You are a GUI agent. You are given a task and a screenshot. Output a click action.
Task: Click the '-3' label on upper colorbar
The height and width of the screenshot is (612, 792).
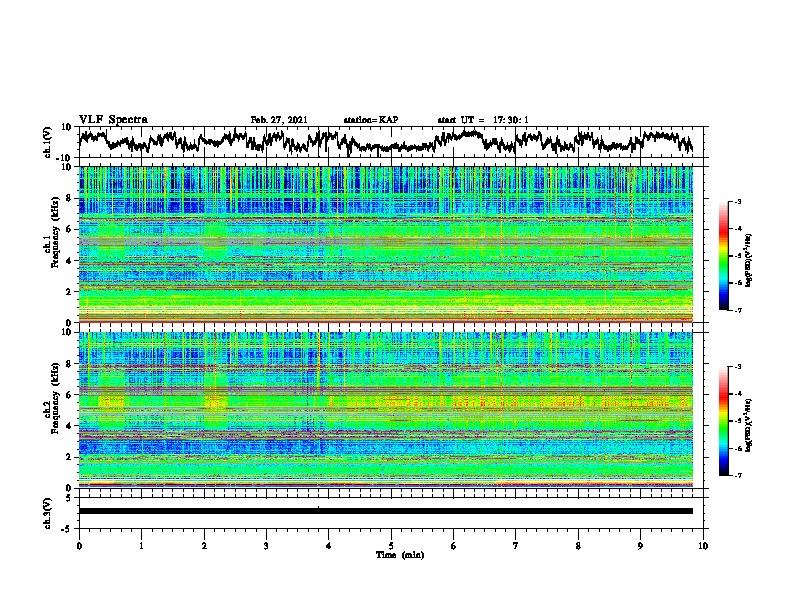(x=737, y=202)
